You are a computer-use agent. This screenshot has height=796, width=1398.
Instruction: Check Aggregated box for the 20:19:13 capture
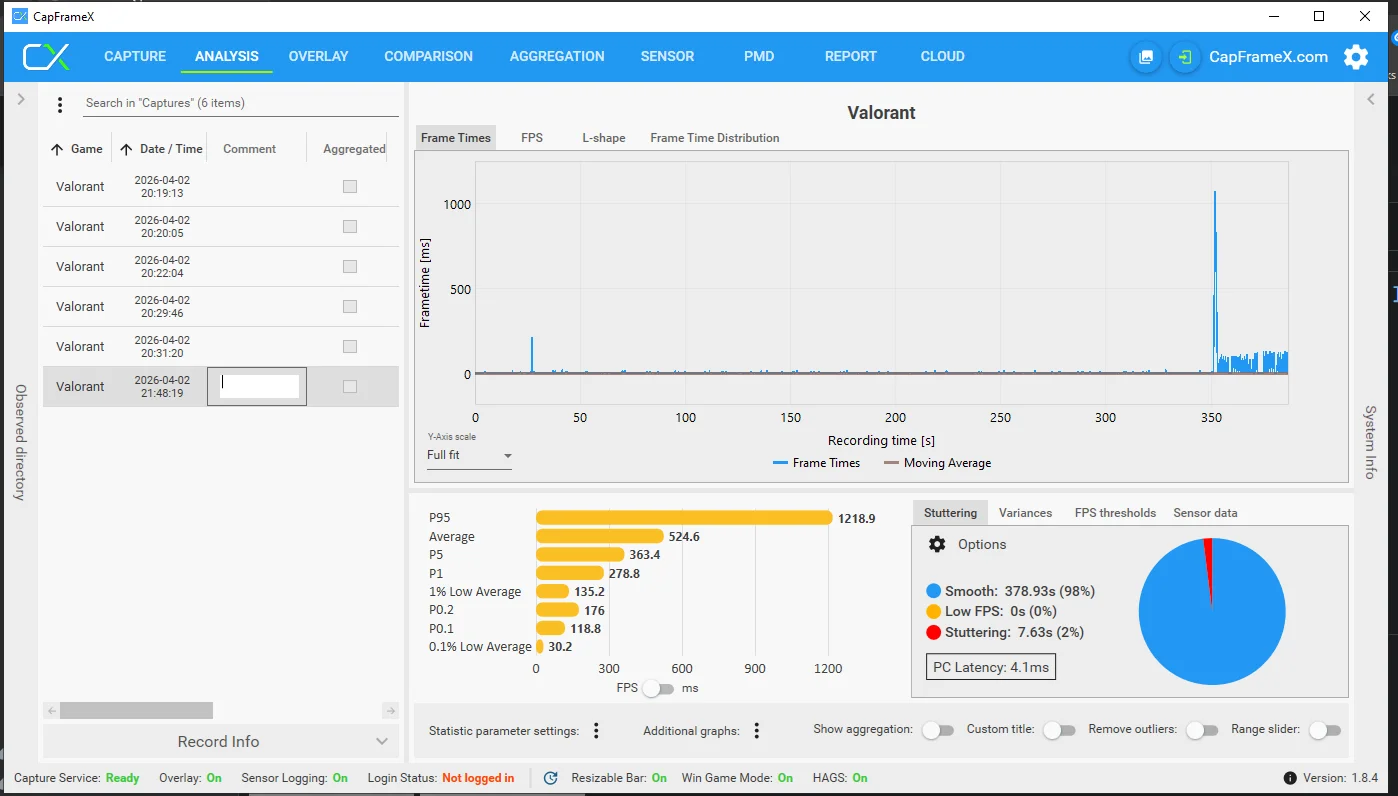click(350, 186)
